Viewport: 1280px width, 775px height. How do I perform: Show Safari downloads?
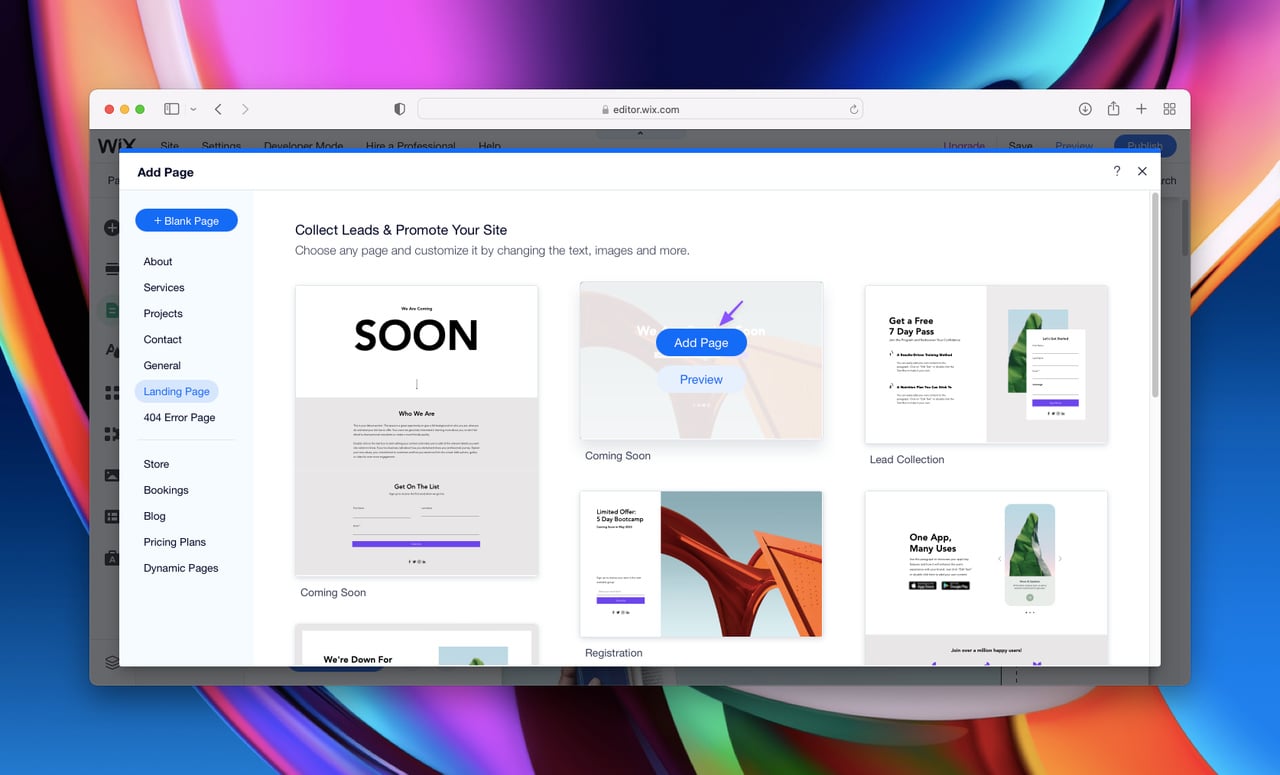point(1085,109)
